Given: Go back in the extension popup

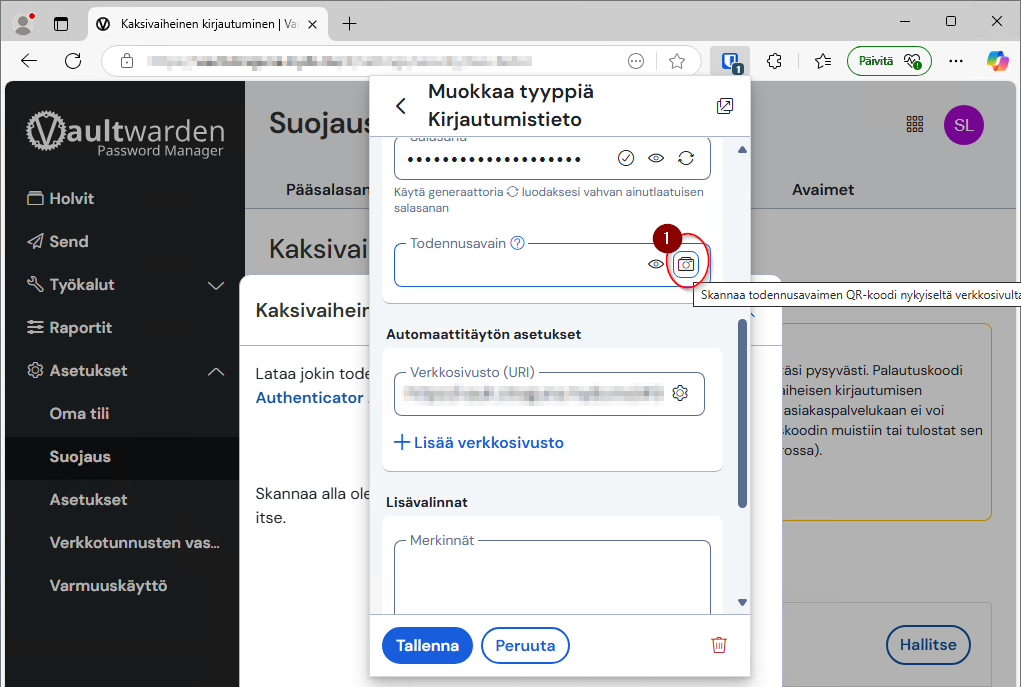Looking at the screenshot, I should click(x=401, y=106).
